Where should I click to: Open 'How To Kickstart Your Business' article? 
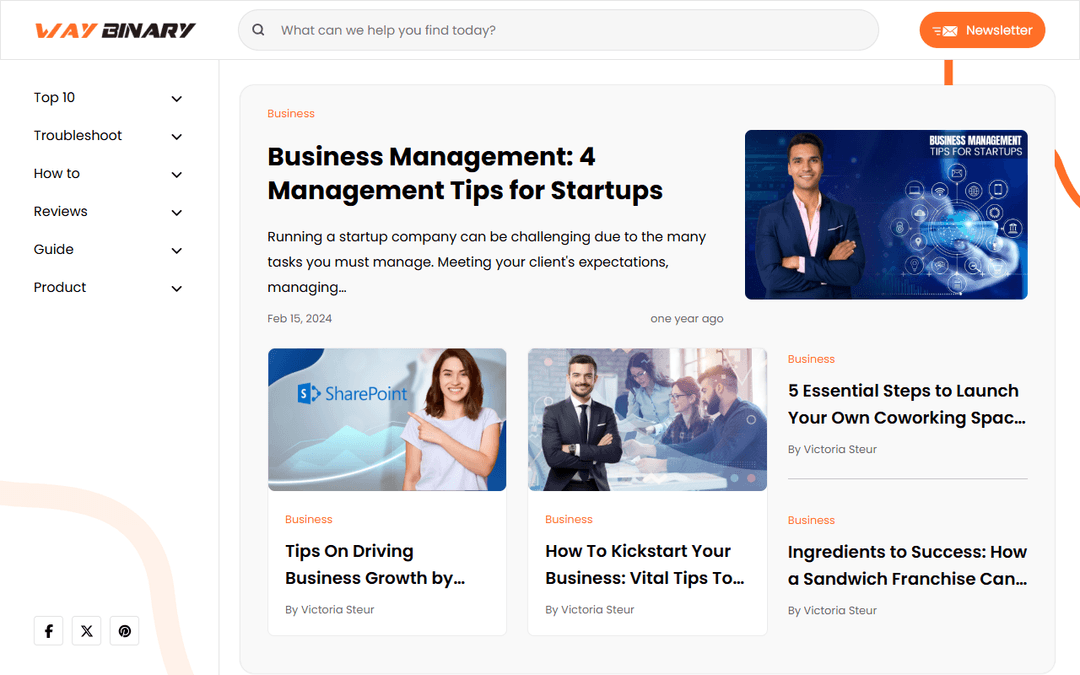point(645,565)
